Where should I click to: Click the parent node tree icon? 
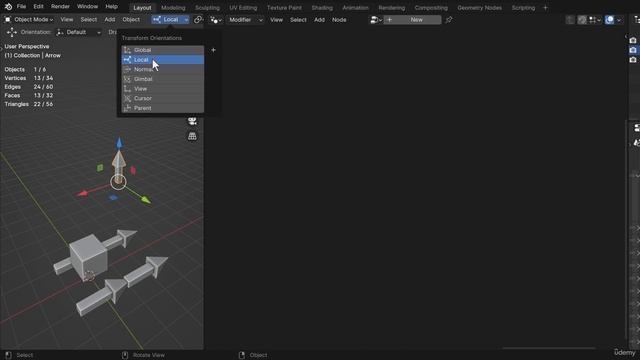coord(570,20)
